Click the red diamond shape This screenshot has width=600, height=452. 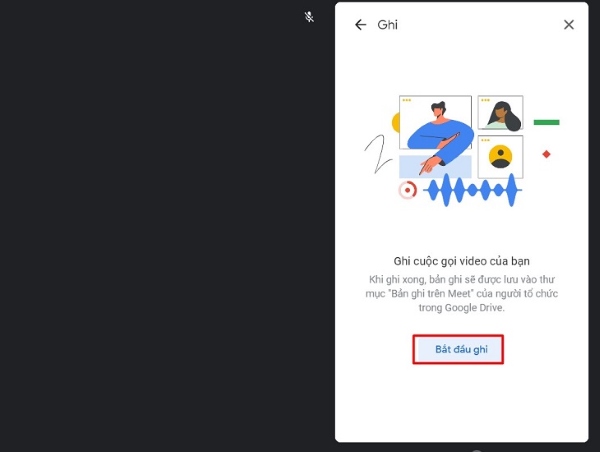click(546, 154)
